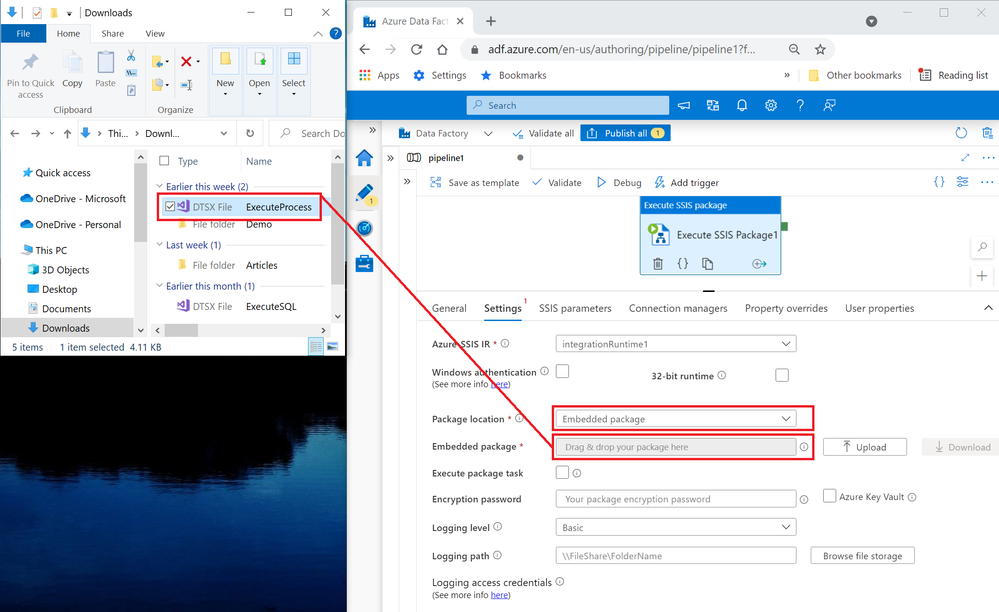Screen dimensions: 999x612
Task: Click Azure Search box
Action: (x=568, y=105)
